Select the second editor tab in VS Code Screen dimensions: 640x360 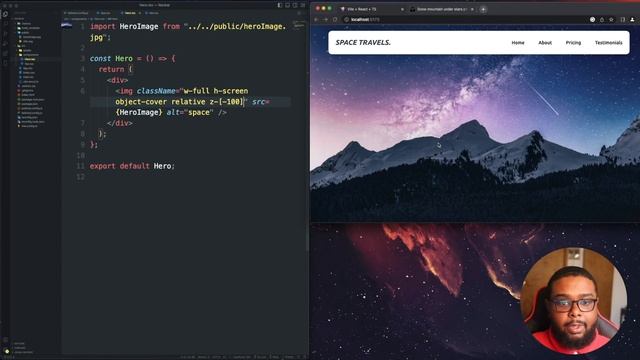104,13
